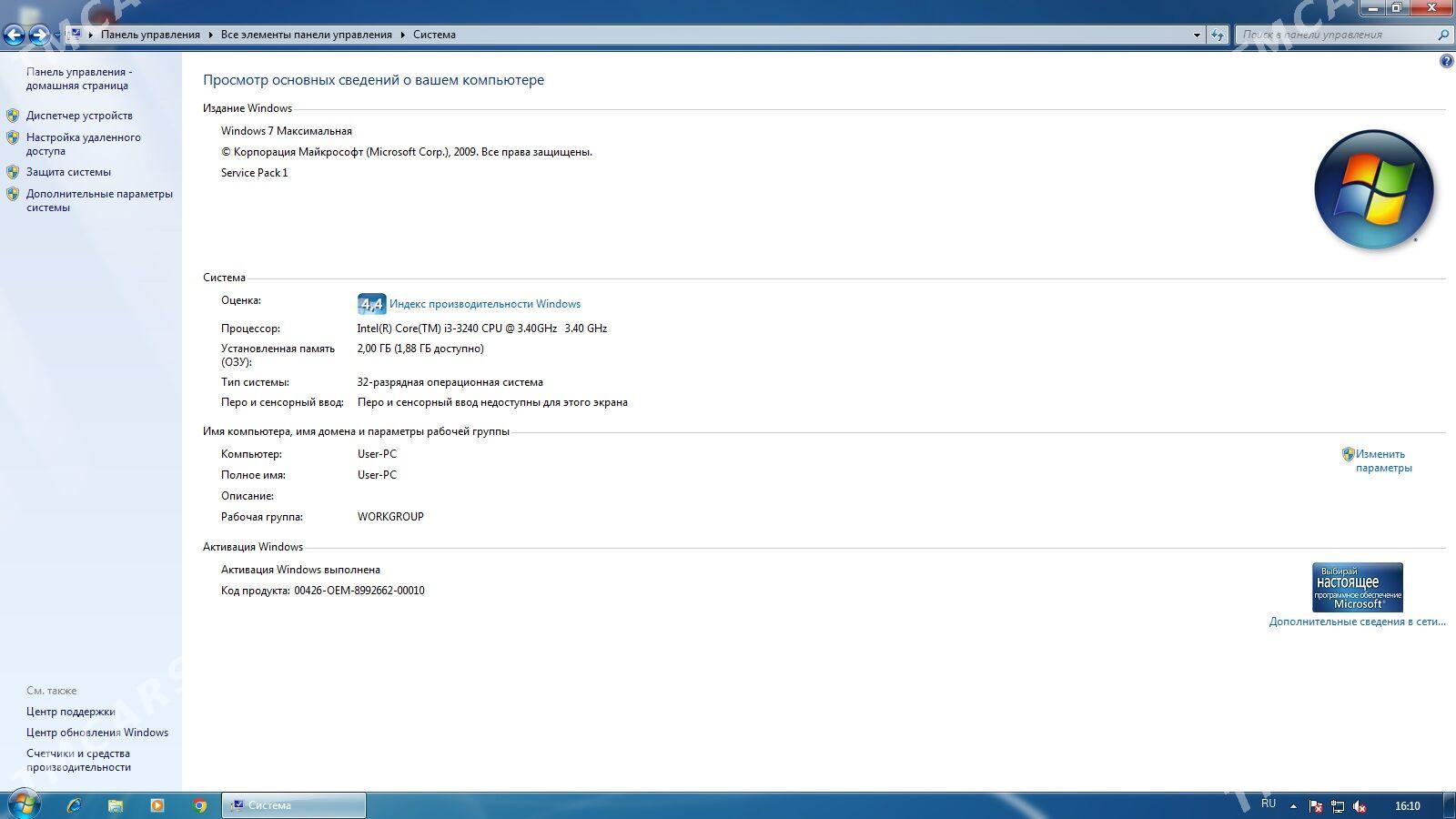Launch Google Chrome from the taskbar

199,805
